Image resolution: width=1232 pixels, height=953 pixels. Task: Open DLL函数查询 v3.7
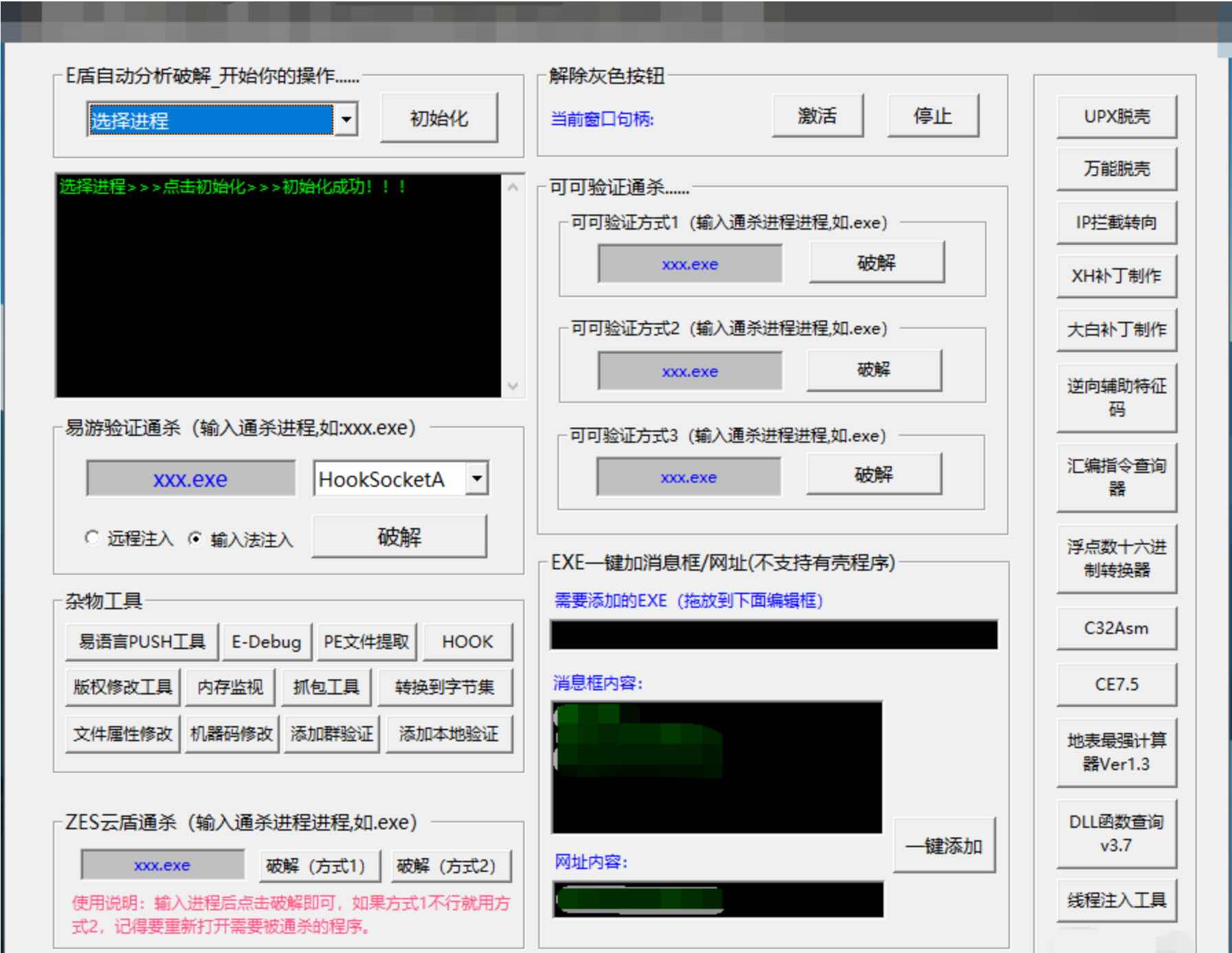pyautogui.click(x=1116, y=833)
